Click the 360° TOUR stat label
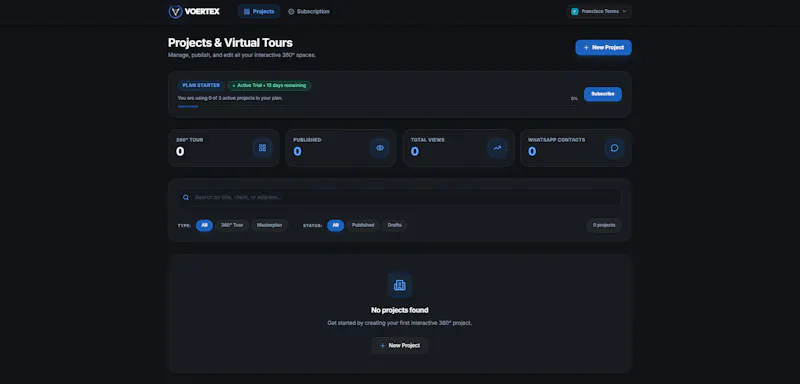Screen dimensions: 800x384 [190, 140]
